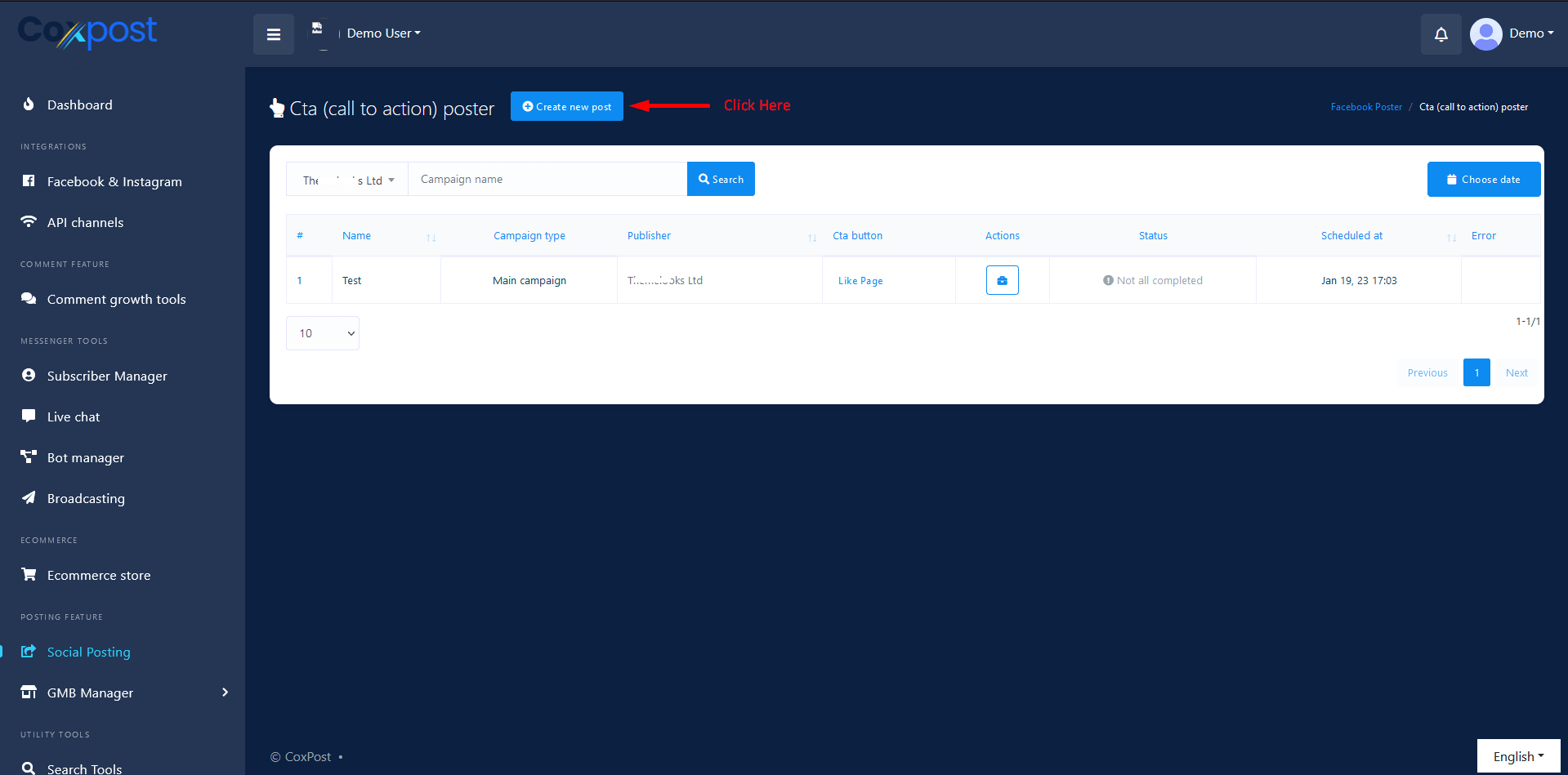Viewport: 1568px width, 775px height.
Task: Open the notifications bell icon
Action: click(x=1441, y=34)
